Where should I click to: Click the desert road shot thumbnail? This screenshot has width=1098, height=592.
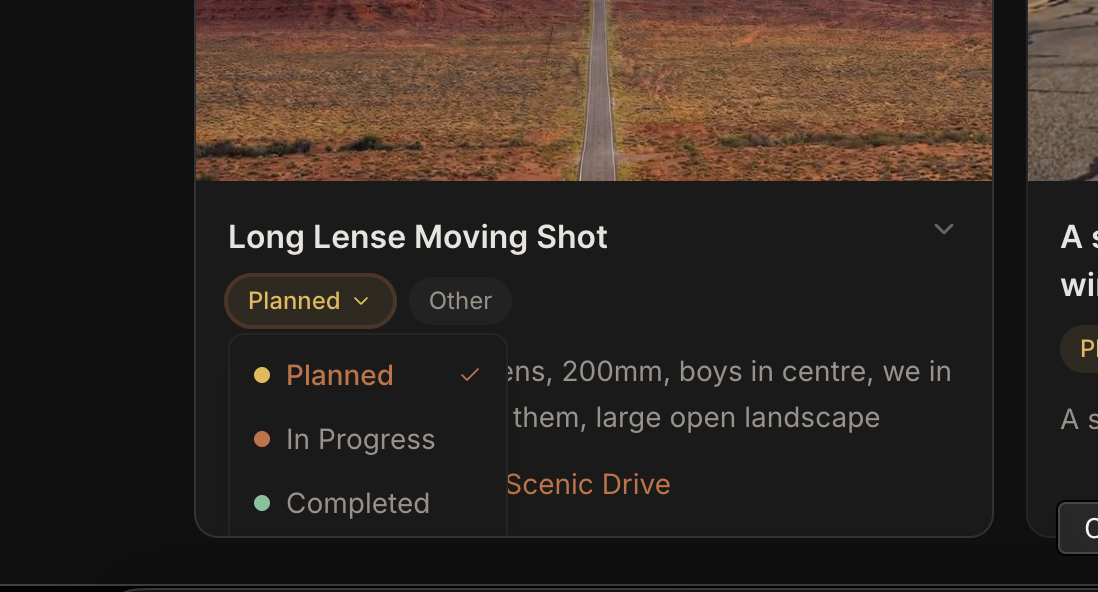click(594, 90)
